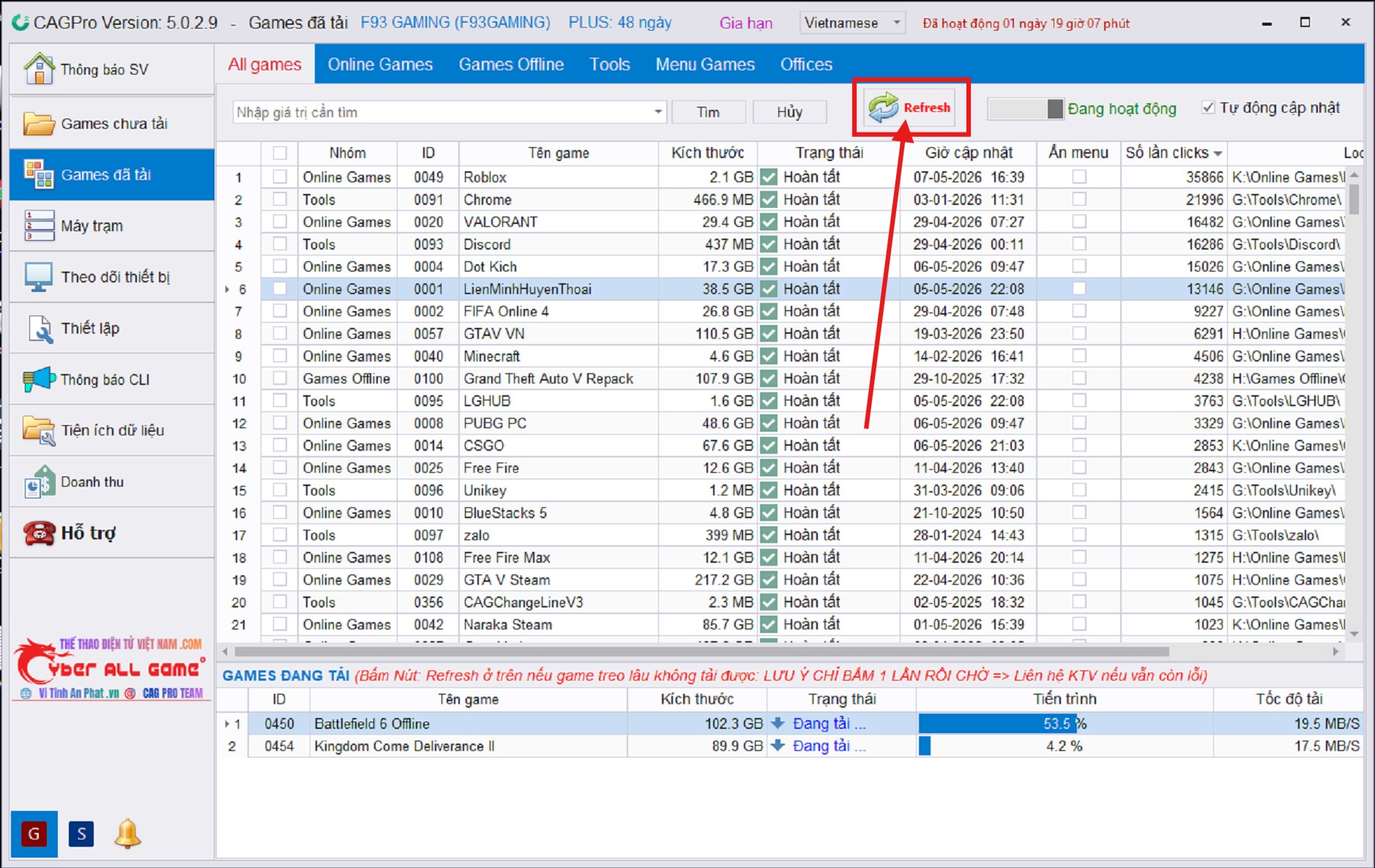Open the Games Offline tab
The width and height of the screenshot is (1375, 868).
coord(511,64)
